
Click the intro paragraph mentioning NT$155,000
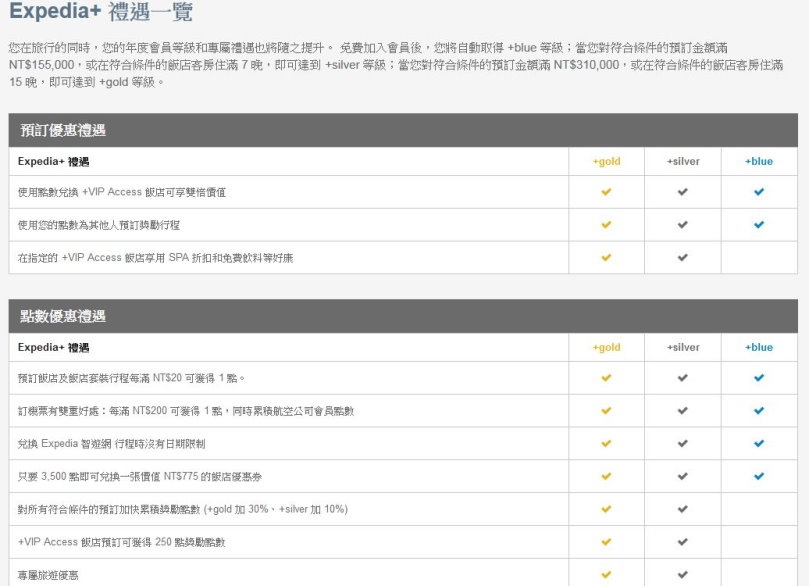pyautogui.click(x=396, y=65)
